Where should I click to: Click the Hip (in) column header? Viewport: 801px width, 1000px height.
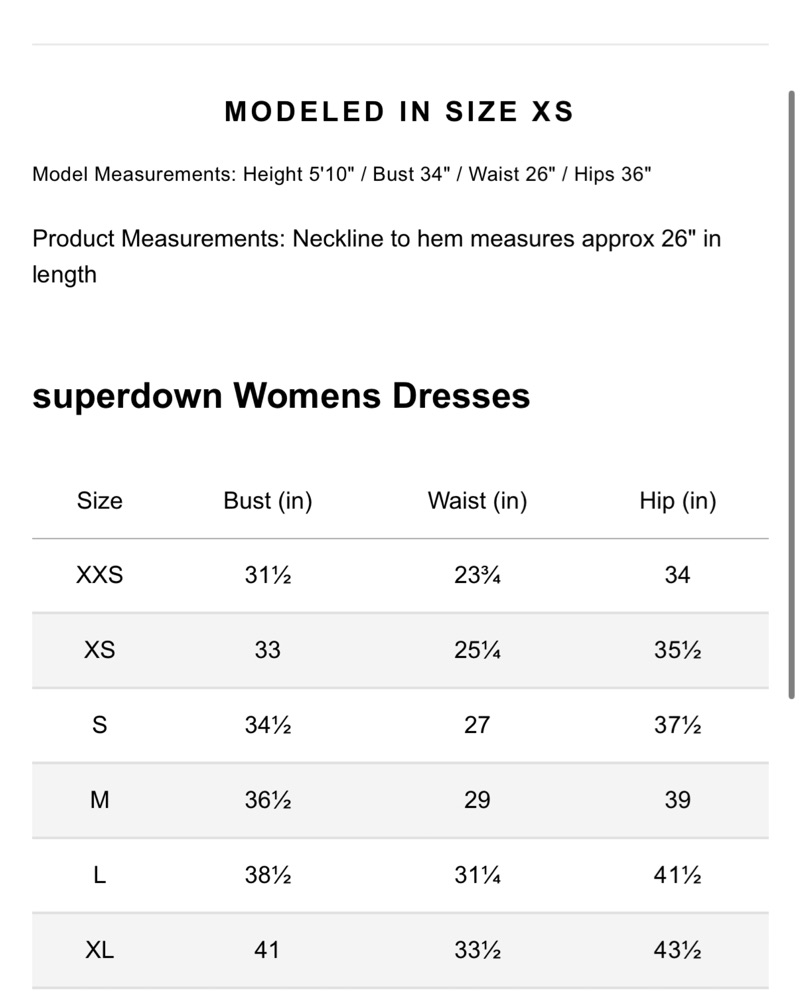tap(678, 501)
